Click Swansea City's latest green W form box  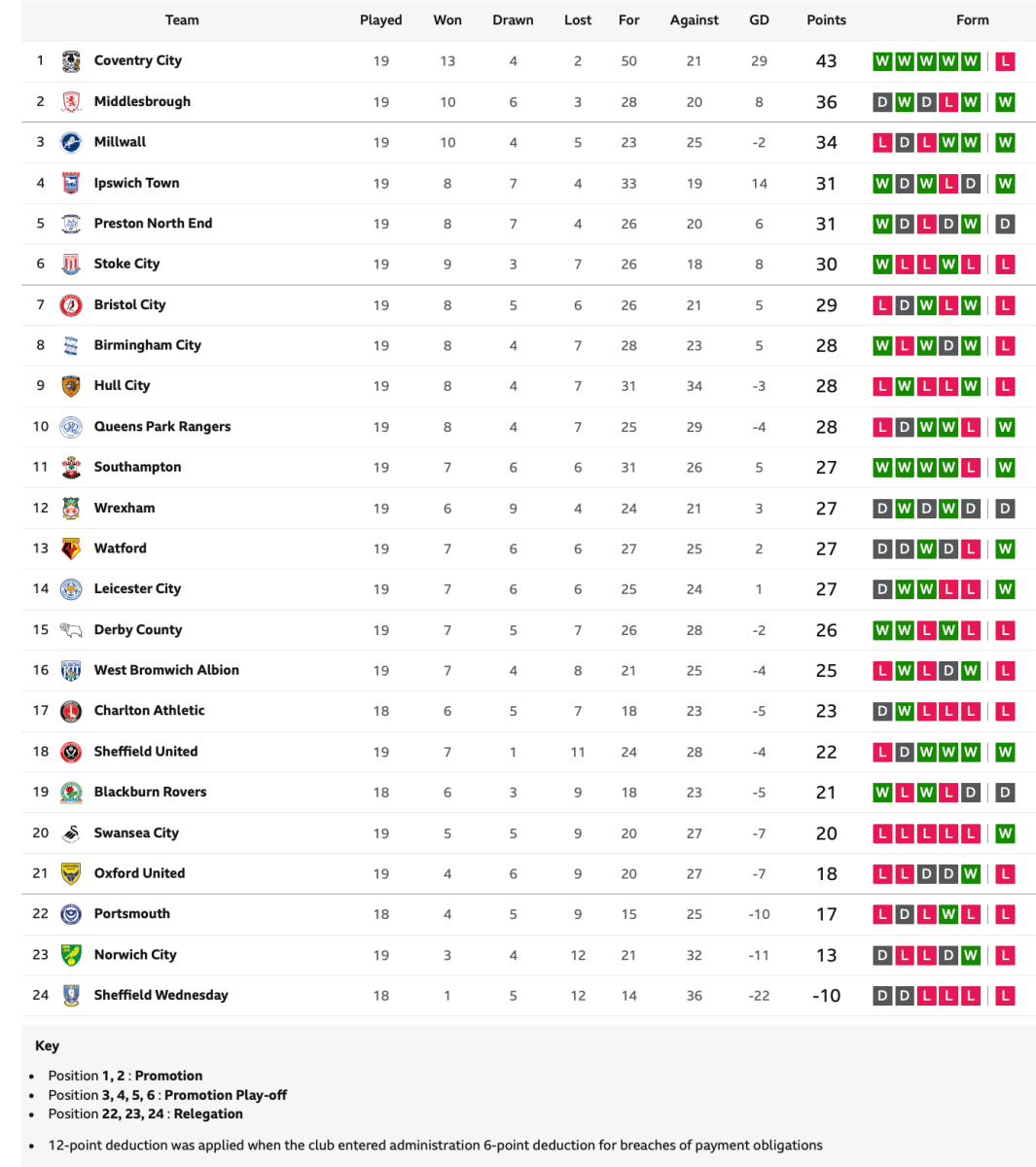1005,833
